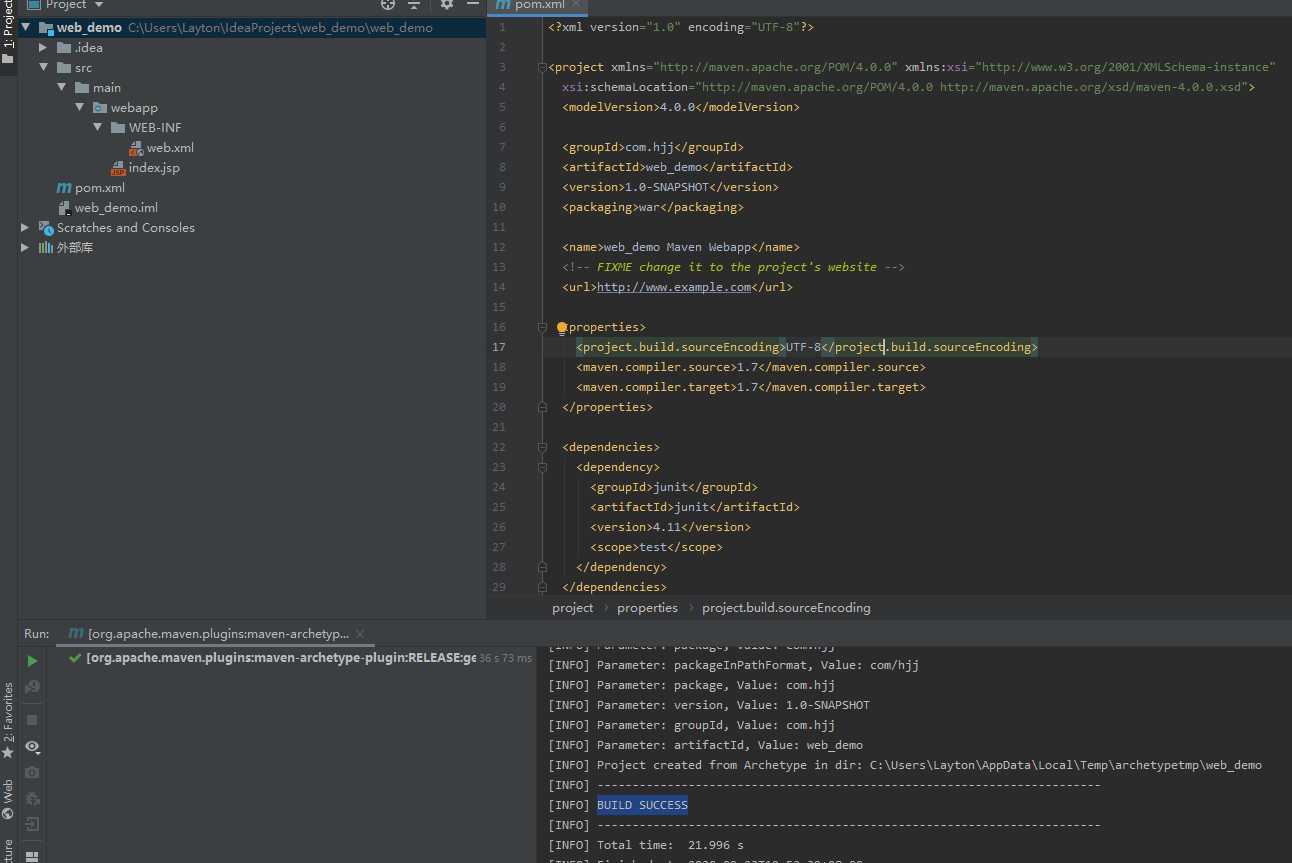Click the web_demo.iml file icon
The height and width of the screenshot is (863, 1292).
64,208
